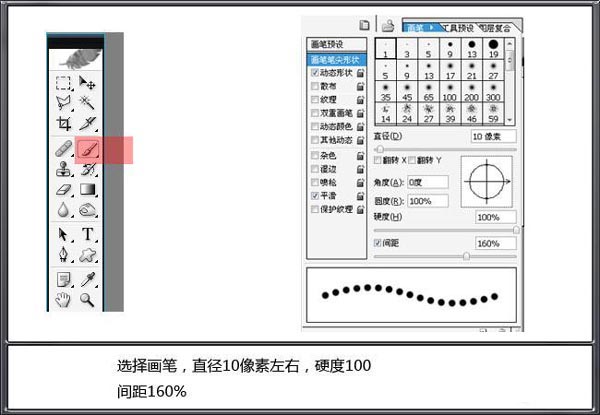The image size is (600, 415).
Task: Enable the 散布 checkbox
Action: (x=315, y=86)
